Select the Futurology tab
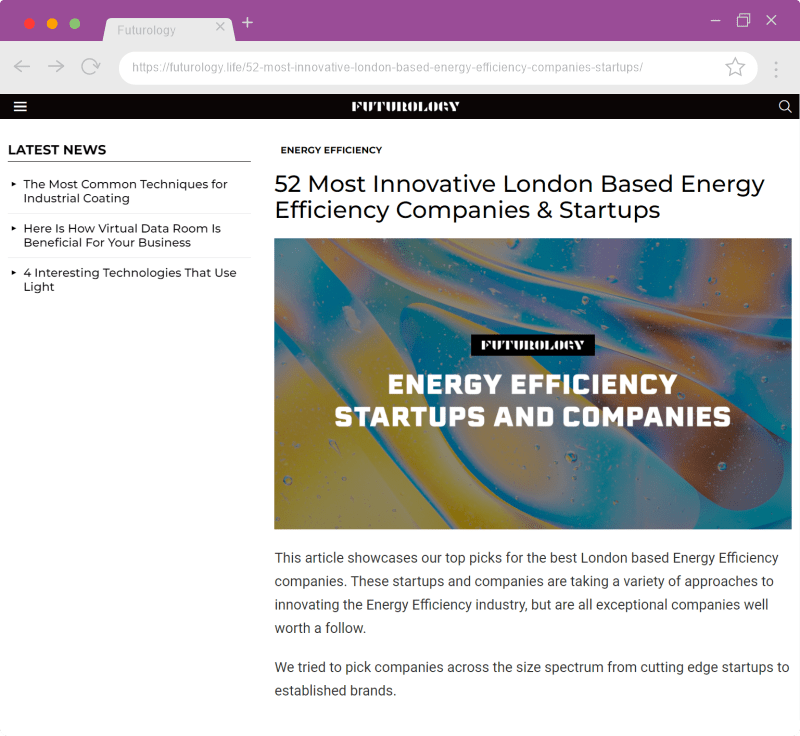 tap(150, 30)
